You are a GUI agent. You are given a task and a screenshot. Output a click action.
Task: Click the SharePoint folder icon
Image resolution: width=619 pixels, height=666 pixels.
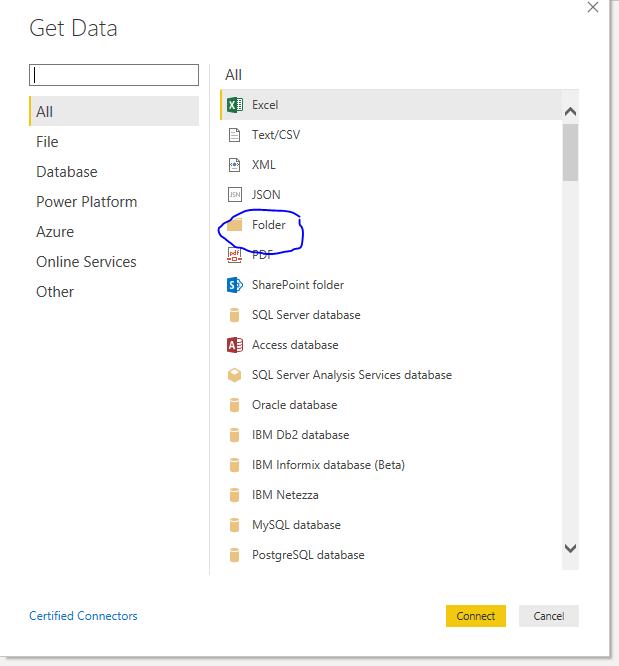tap(235, 285)
